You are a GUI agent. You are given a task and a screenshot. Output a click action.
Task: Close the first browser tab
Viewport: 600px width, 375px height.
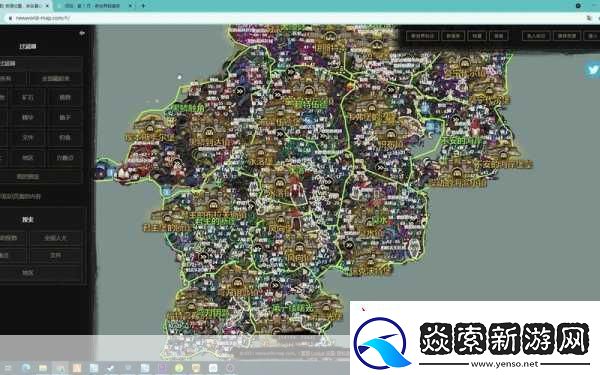click(47, 6)
